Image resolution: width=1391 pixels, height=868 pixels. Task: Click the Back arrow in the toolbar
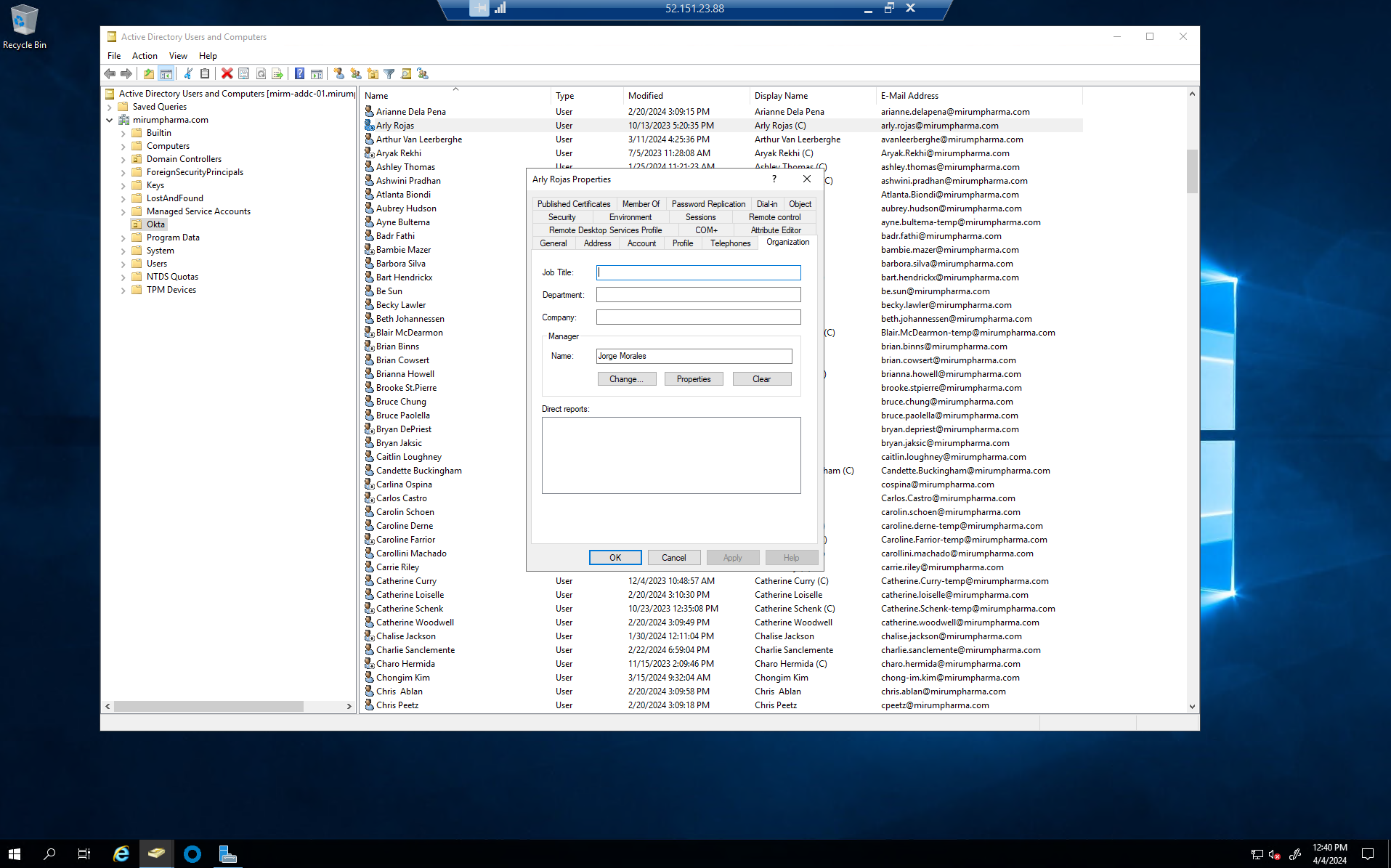[x=110, y=73]
